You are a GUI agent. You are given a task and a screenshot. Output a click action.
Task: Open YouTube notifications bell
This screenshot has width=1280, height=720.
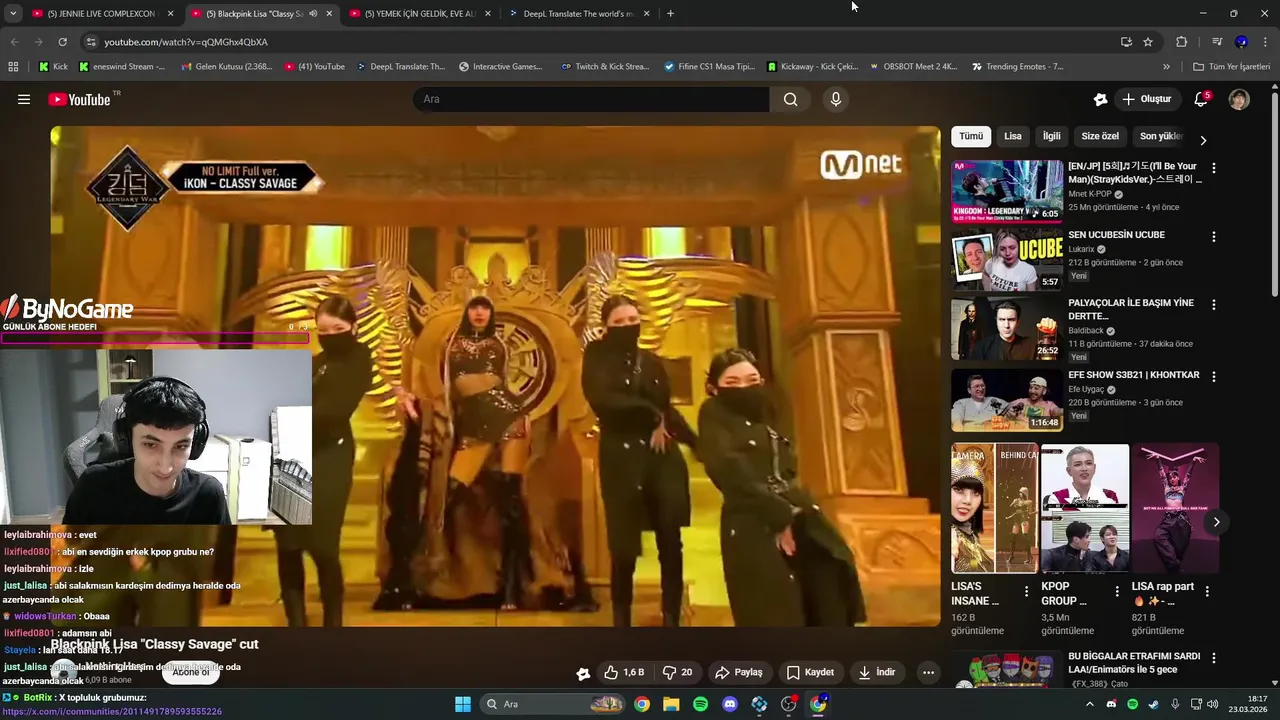[x=1201, y=99]
